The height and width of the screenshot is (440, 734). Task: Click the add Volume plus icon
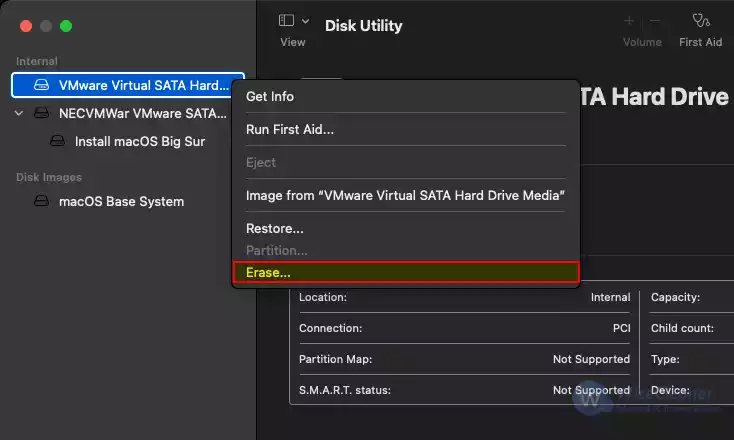coord(629,21)
